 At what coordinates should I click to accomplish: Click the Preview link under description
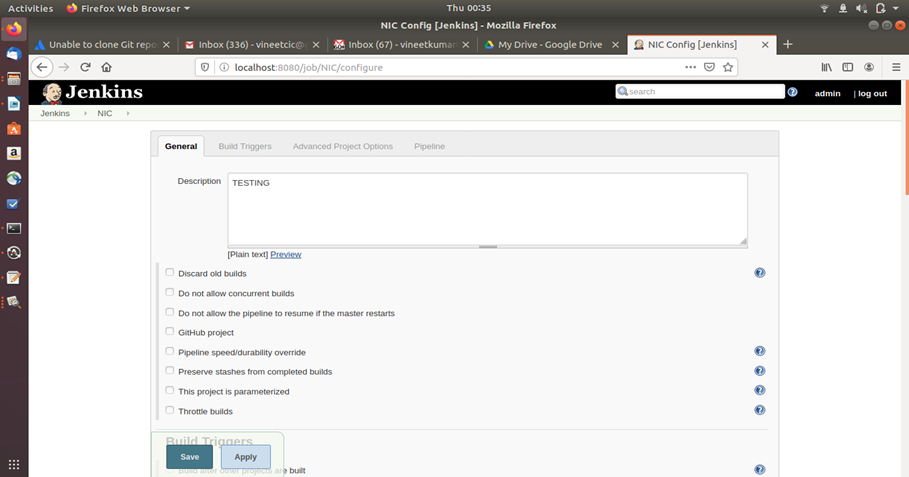click(x=286, y=254)
